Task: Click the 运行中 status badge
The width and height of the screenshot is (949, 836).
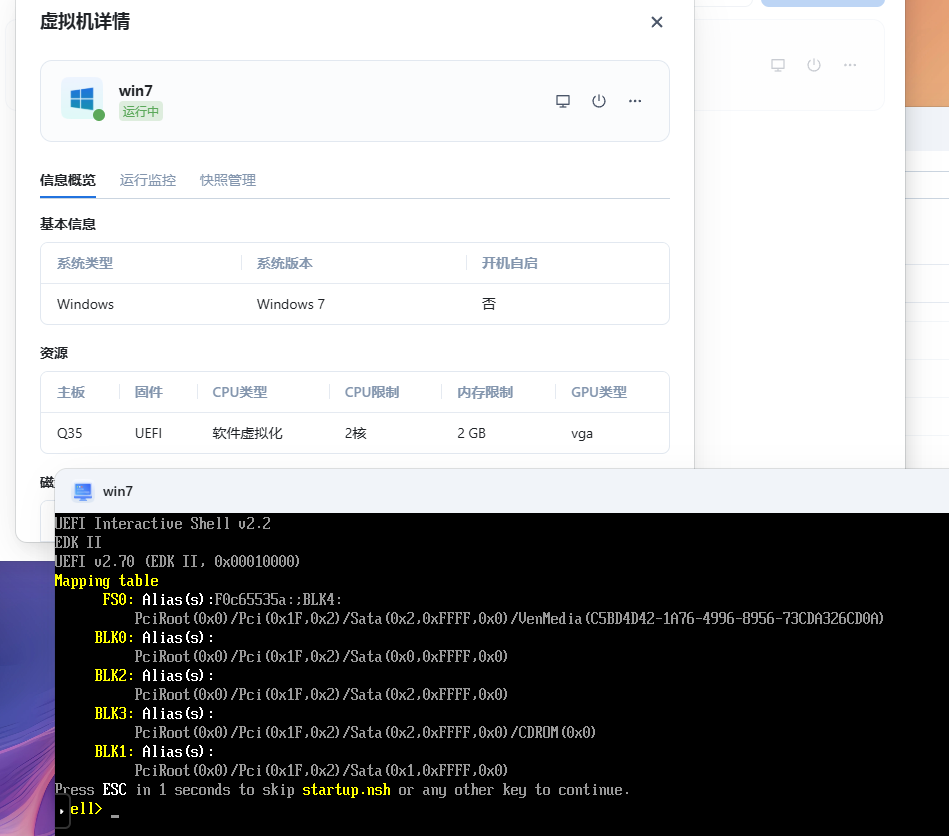Action: [141, 112]
